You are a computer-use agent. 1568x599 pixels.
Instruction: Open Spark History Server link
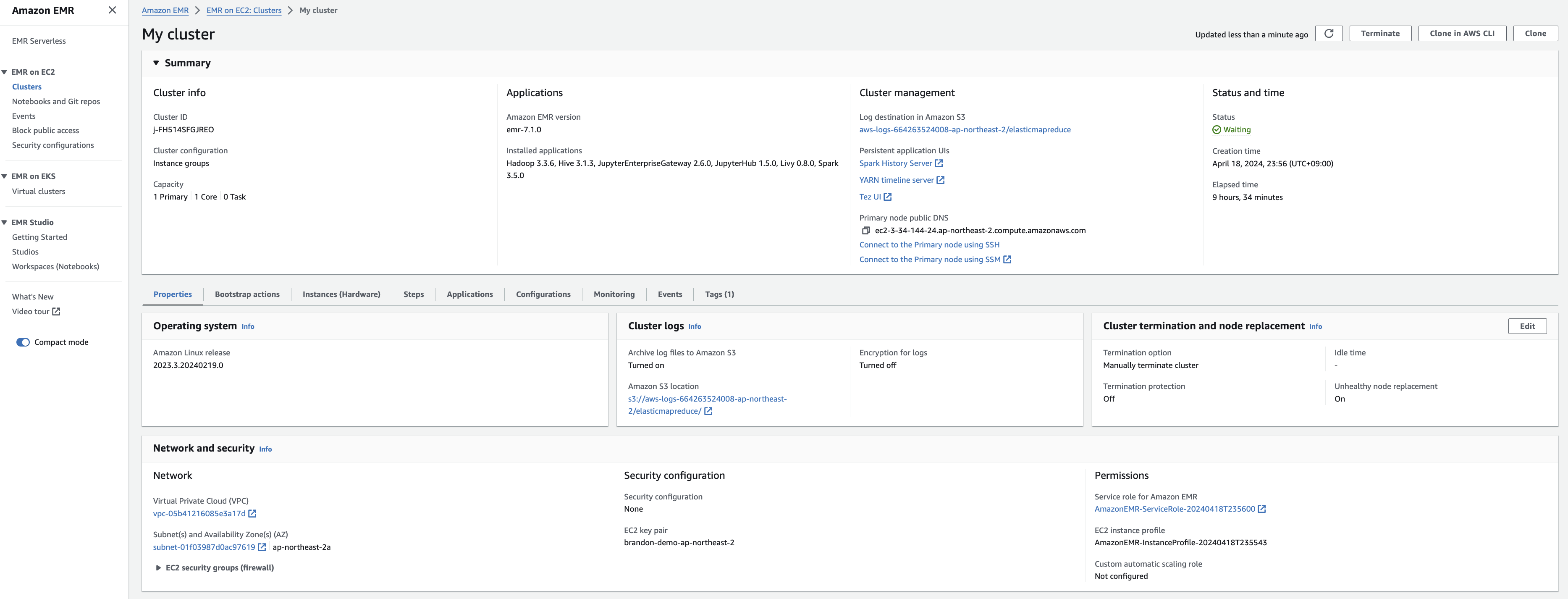tap(895, 163)
